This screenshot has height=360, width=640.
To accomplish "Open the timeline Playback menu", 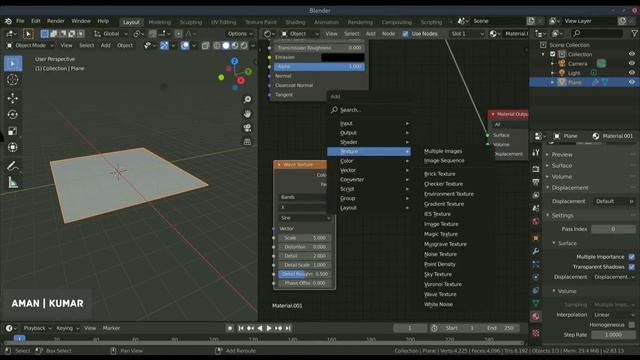I will click(x=37, y=328).
